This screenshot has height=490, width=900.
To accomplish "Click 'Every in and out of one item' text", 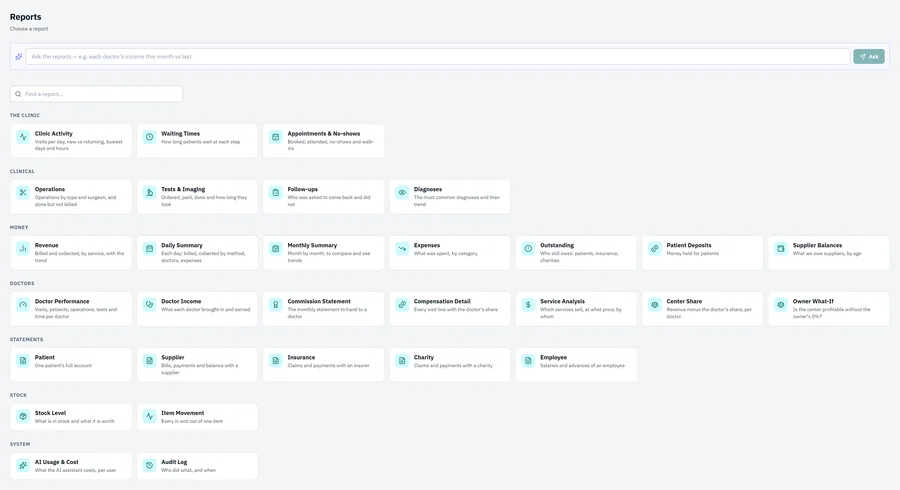I will coord(192,421).
